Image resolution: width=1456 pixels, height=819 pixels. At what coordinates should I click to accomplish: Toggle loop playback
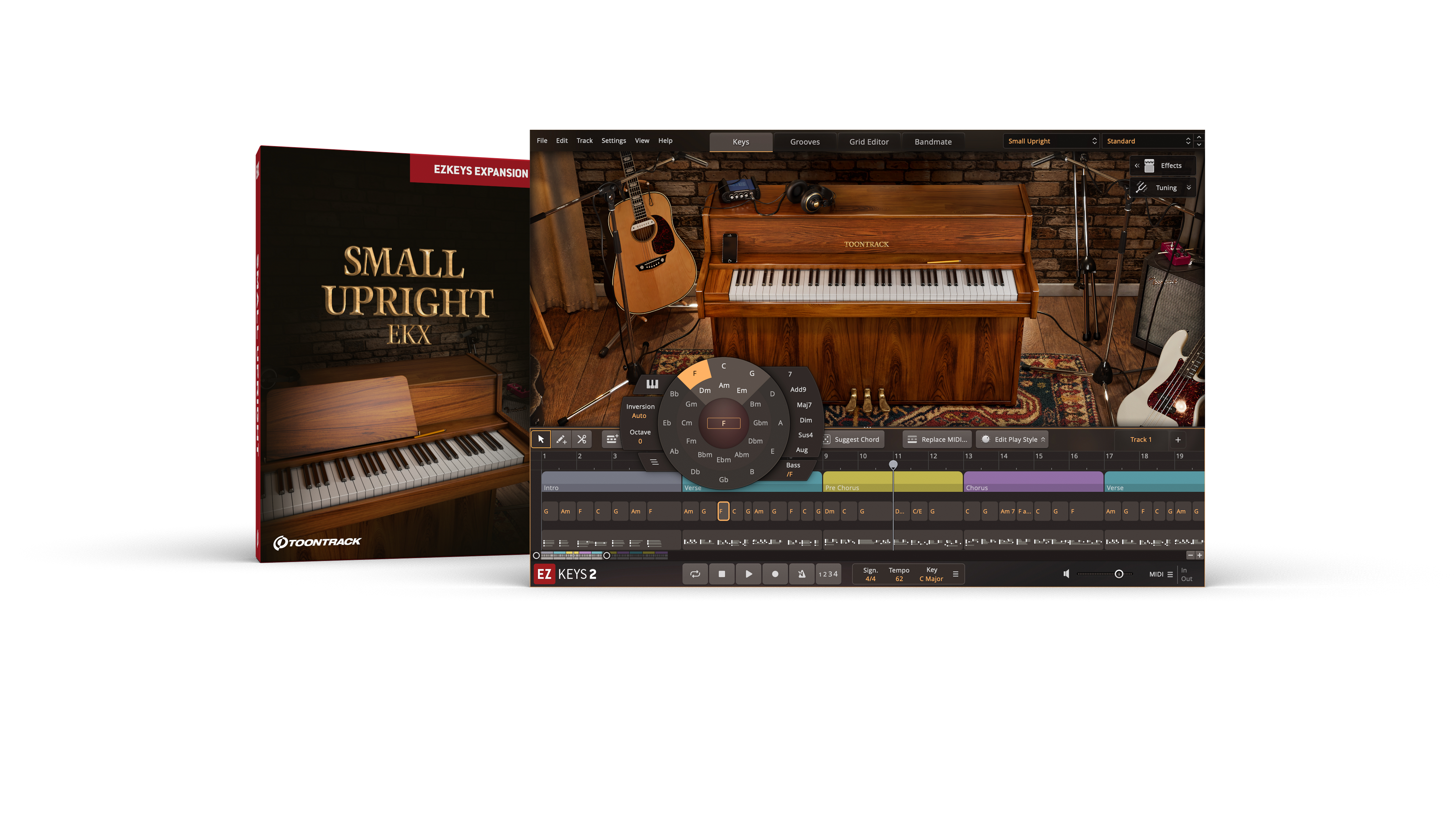coord(695,574)
